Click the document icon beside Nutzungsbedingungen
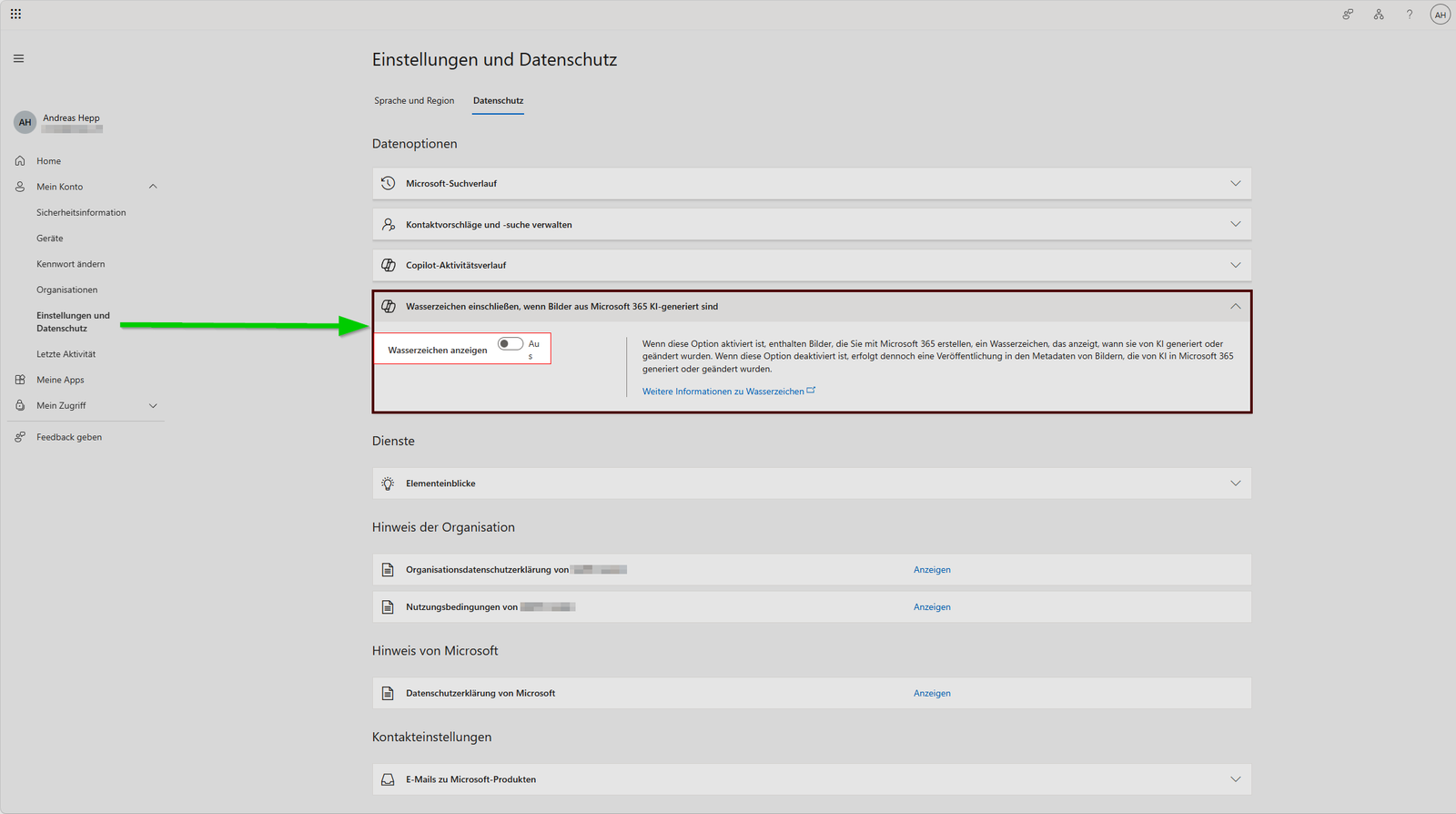The image size is (1456, 814). [x=388, y=607]
